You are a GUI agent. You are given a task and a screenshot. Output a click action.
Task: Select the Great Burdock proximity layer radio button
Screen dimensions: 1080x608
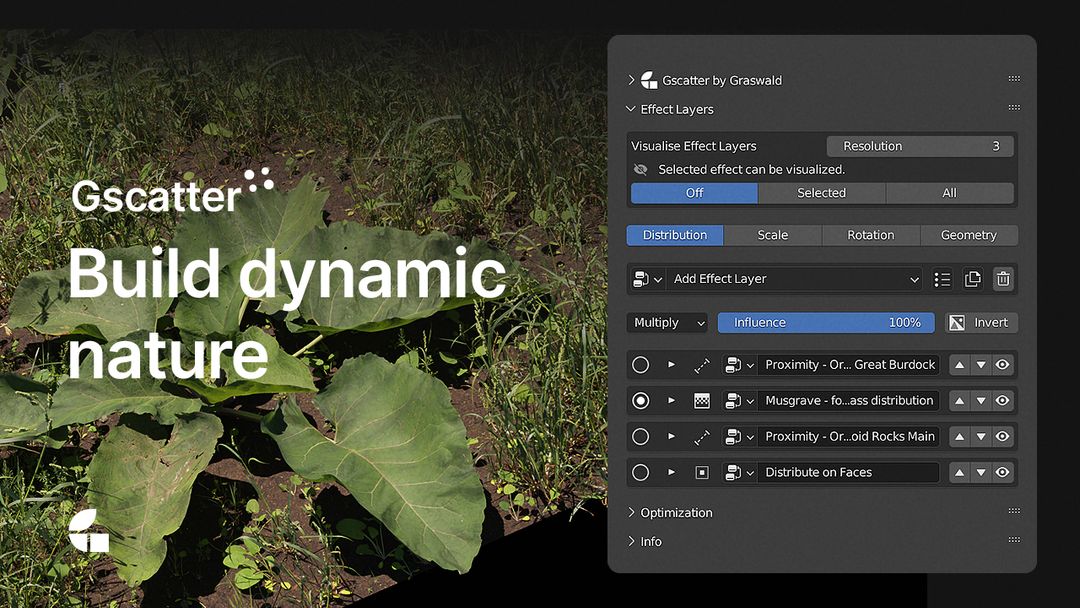pos(640,365)
